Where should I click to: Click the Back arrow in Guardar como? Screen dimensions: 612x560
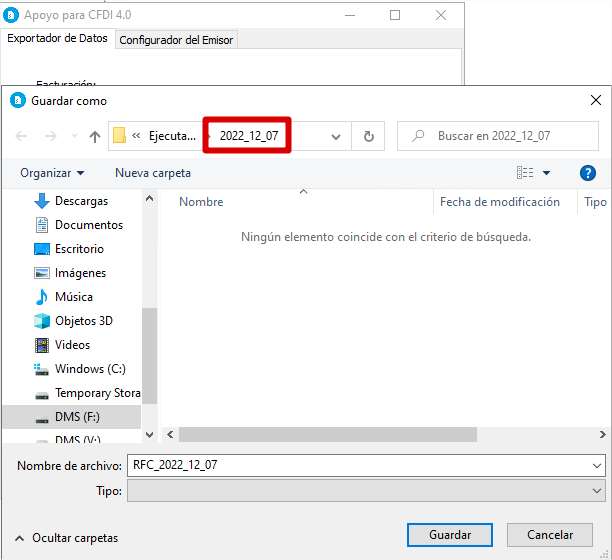click(21, 136)
